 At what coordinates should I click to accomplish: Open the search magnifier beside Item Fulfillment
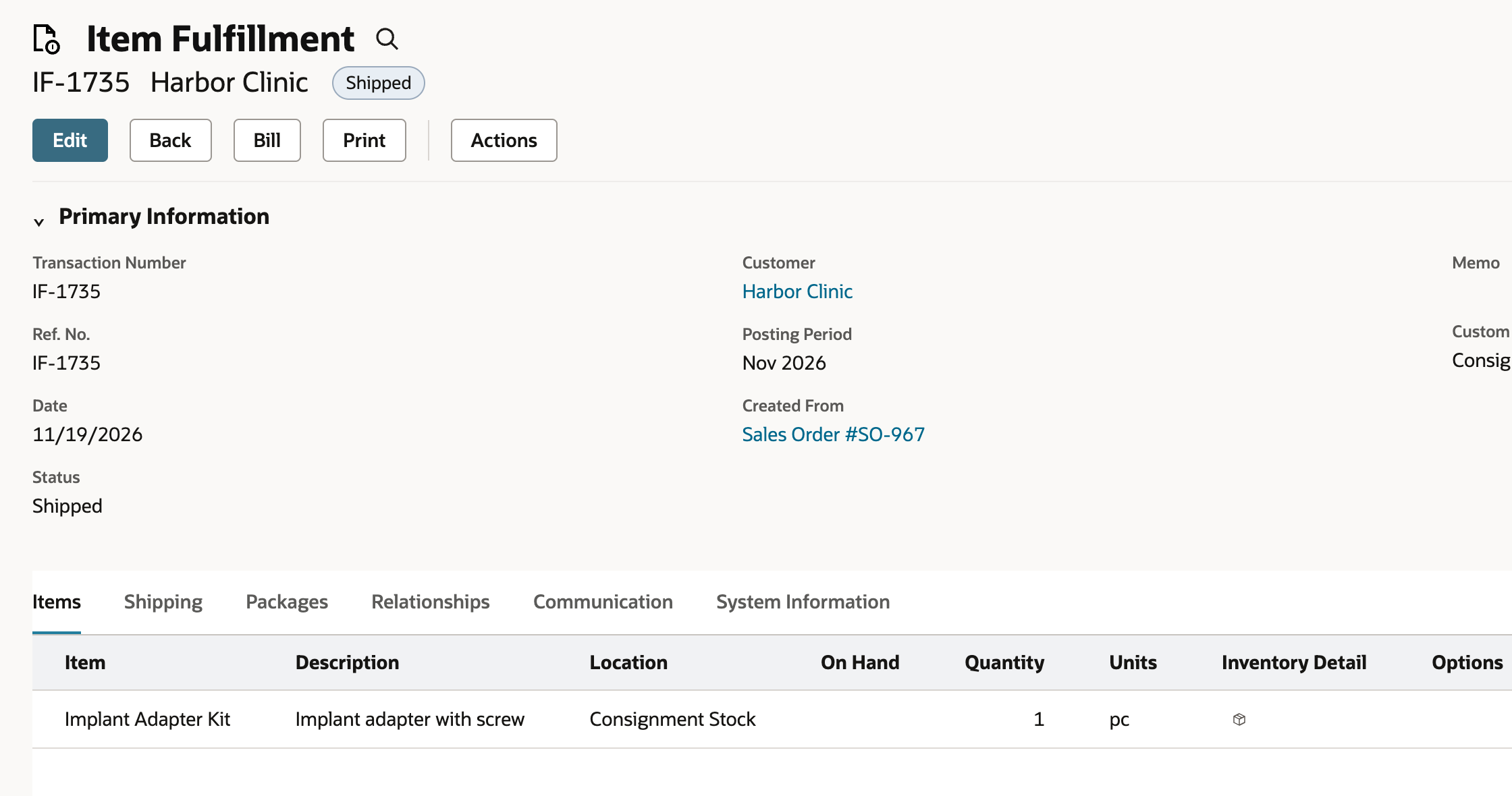(387, 39)
